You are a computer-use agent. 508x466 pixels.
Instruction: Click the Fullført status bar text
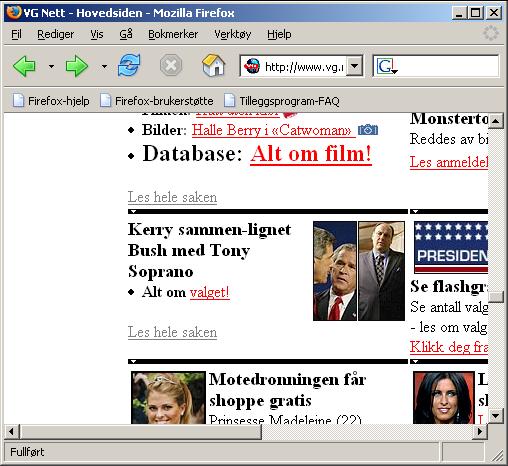point(27,452)
